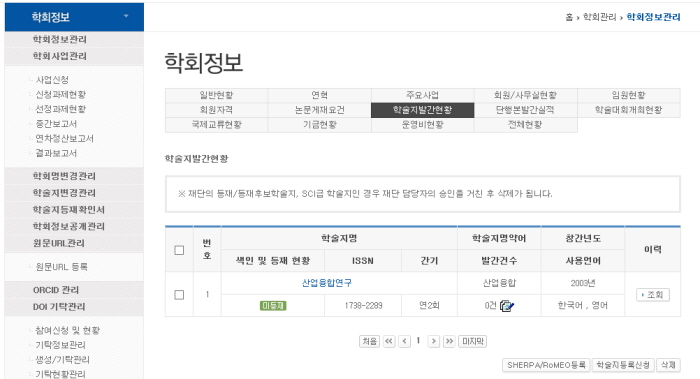The image size is (700, 379).
Task: Click the 학술지등록신청 button
Action: coord(623,365)
